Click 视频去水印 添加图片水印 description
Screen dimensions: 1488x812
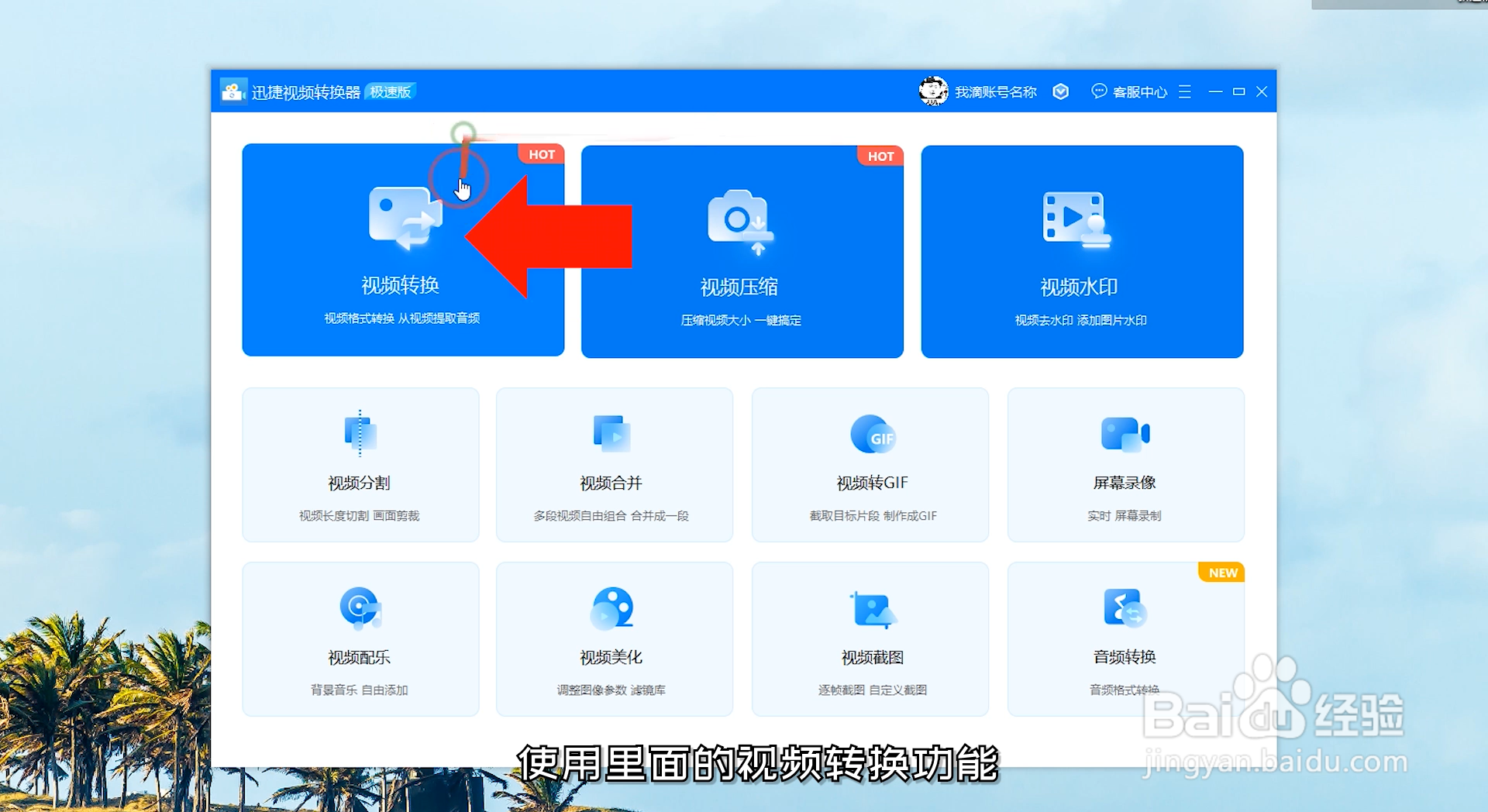click(1080, 320)
